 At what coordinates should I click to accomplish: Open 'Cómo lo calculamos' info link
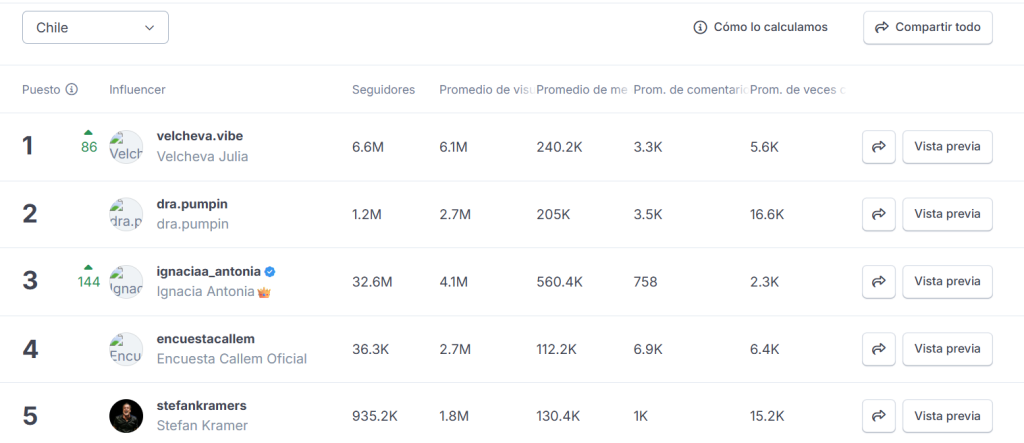click(x=760, y=28)
